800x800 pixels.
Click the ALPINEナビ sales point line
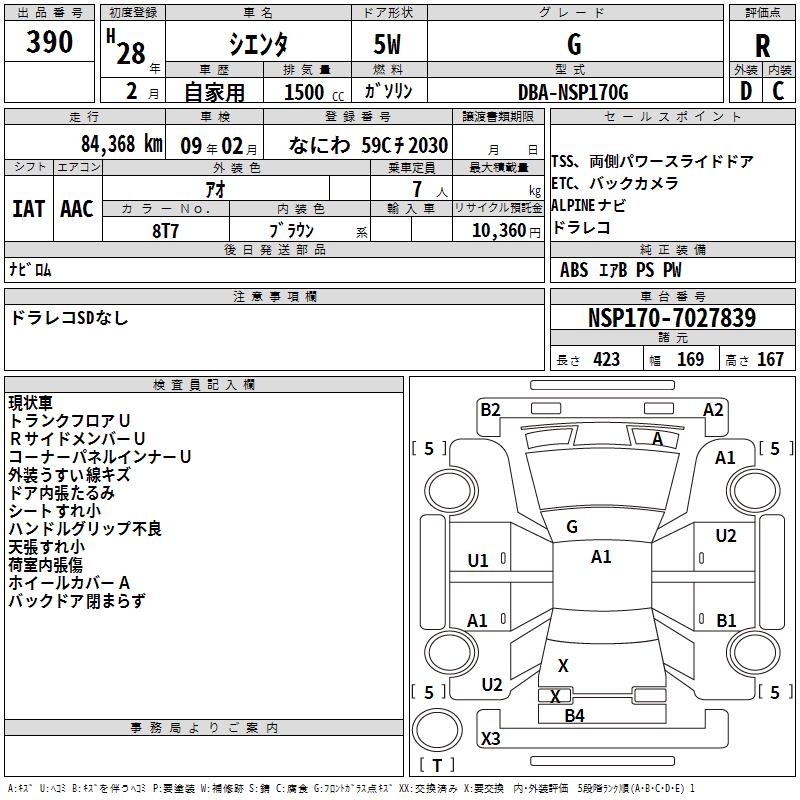588,205
